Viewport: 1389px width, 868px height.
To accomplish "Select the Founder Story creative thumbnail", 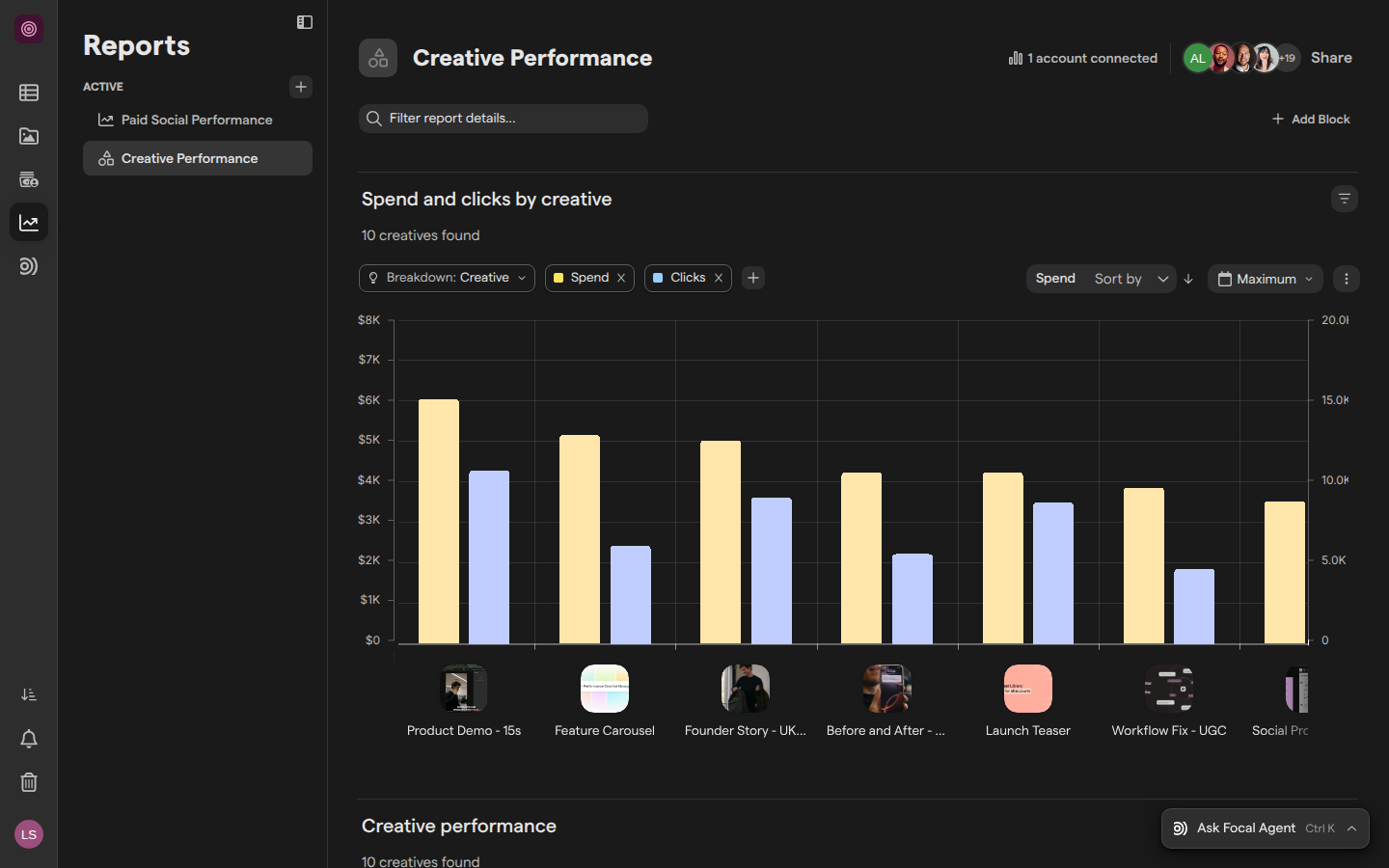I will click(746, 689).
